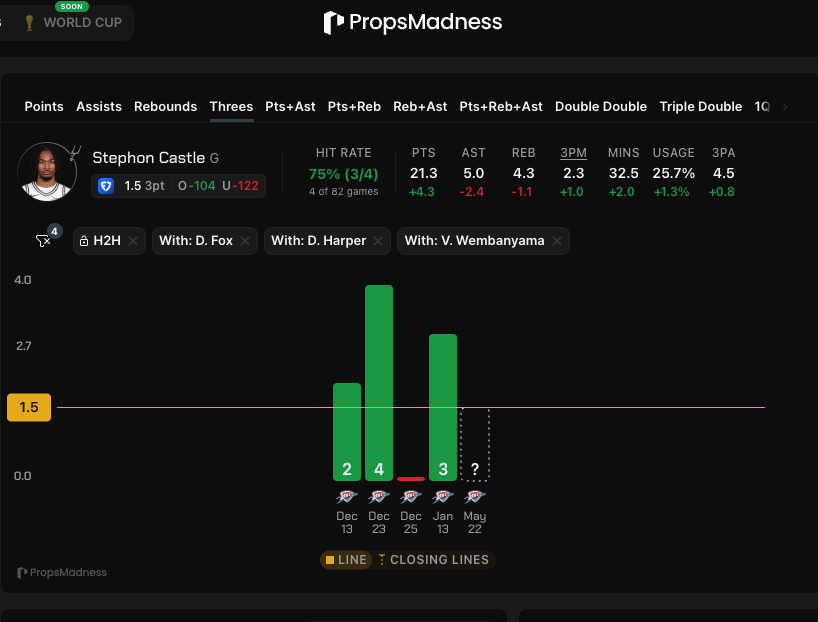Select the Under -122 odds
Screen dimensions: 818x622
tap(240, 186)
